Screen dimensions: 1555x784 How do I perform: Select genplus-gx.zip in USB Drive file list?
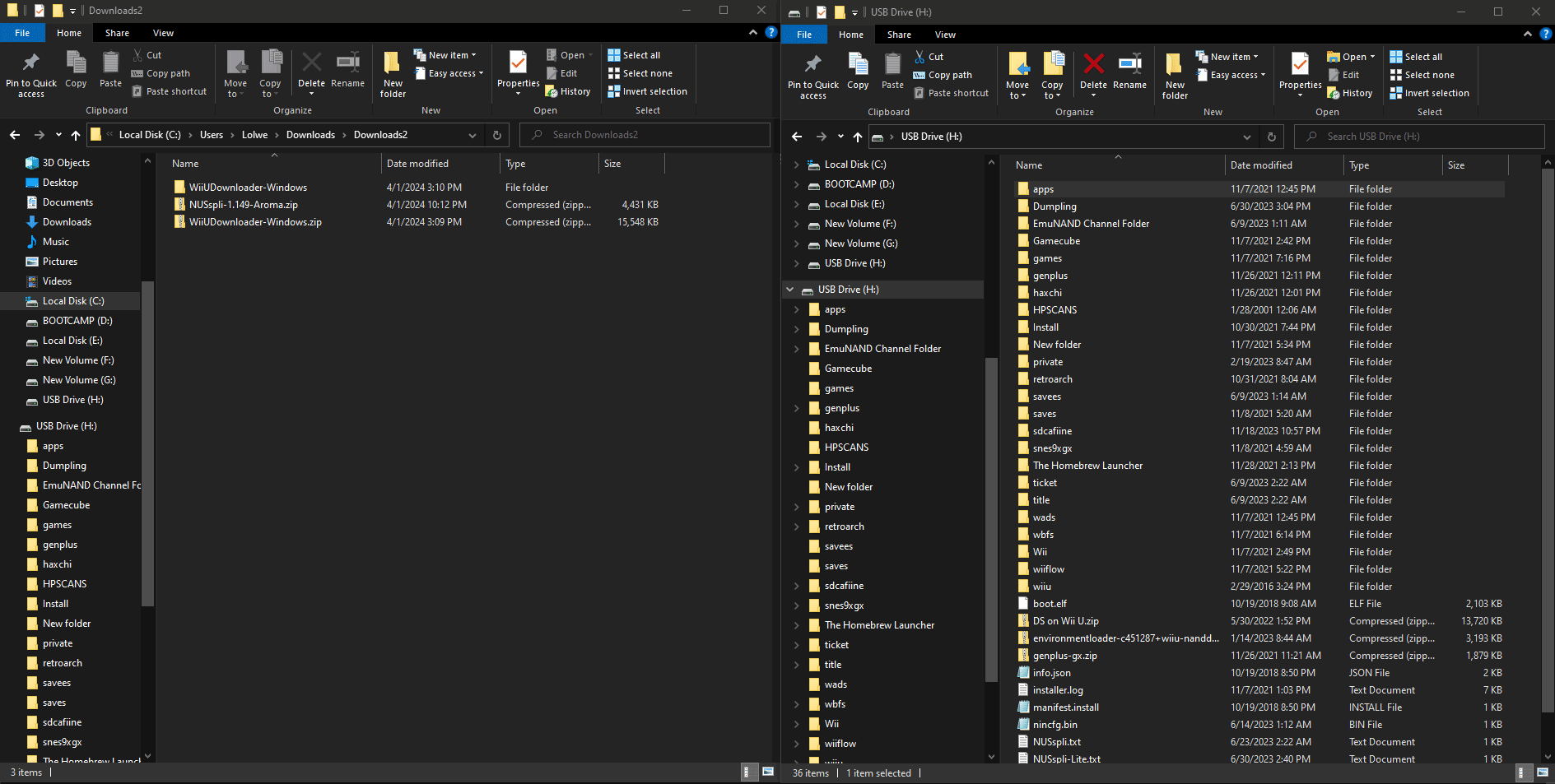tap(1064, 656)
